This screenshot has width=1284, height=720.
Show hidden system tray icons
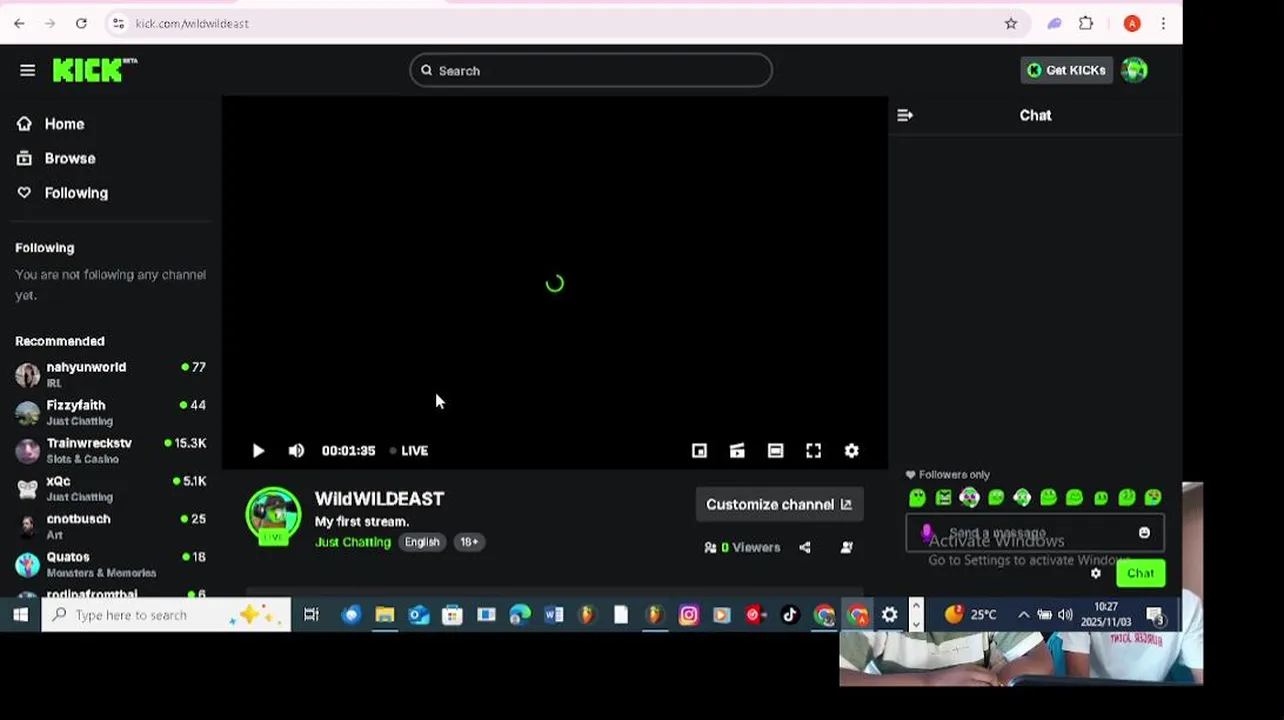tap(1023, 615)
